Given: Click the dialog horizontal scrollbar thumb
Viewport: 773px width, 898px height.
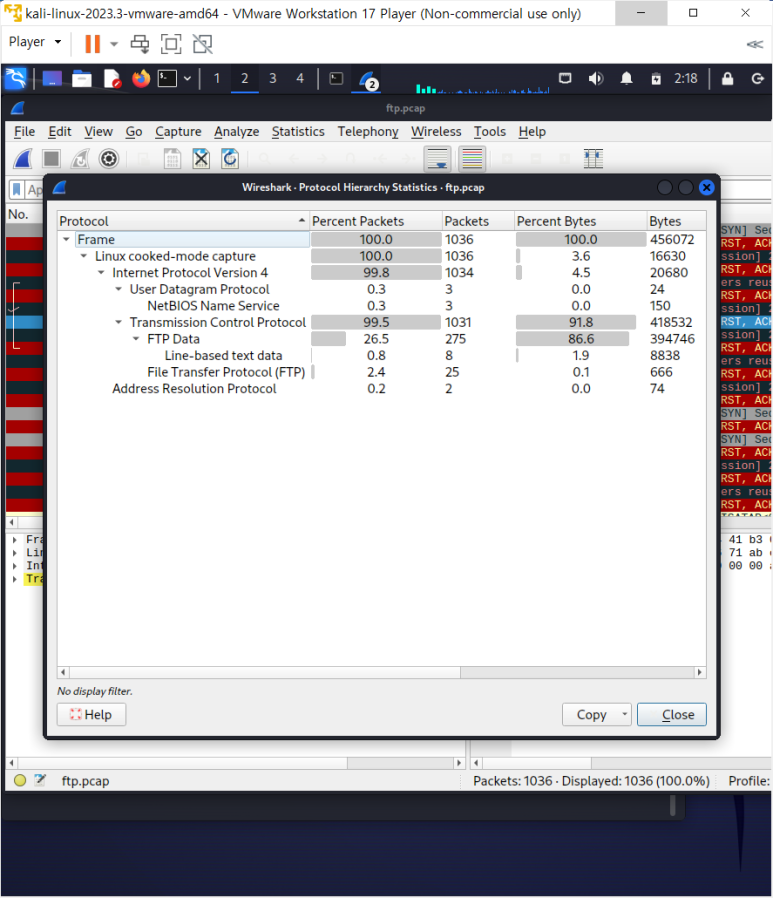Looking at the screenshot, I should 265,672.
